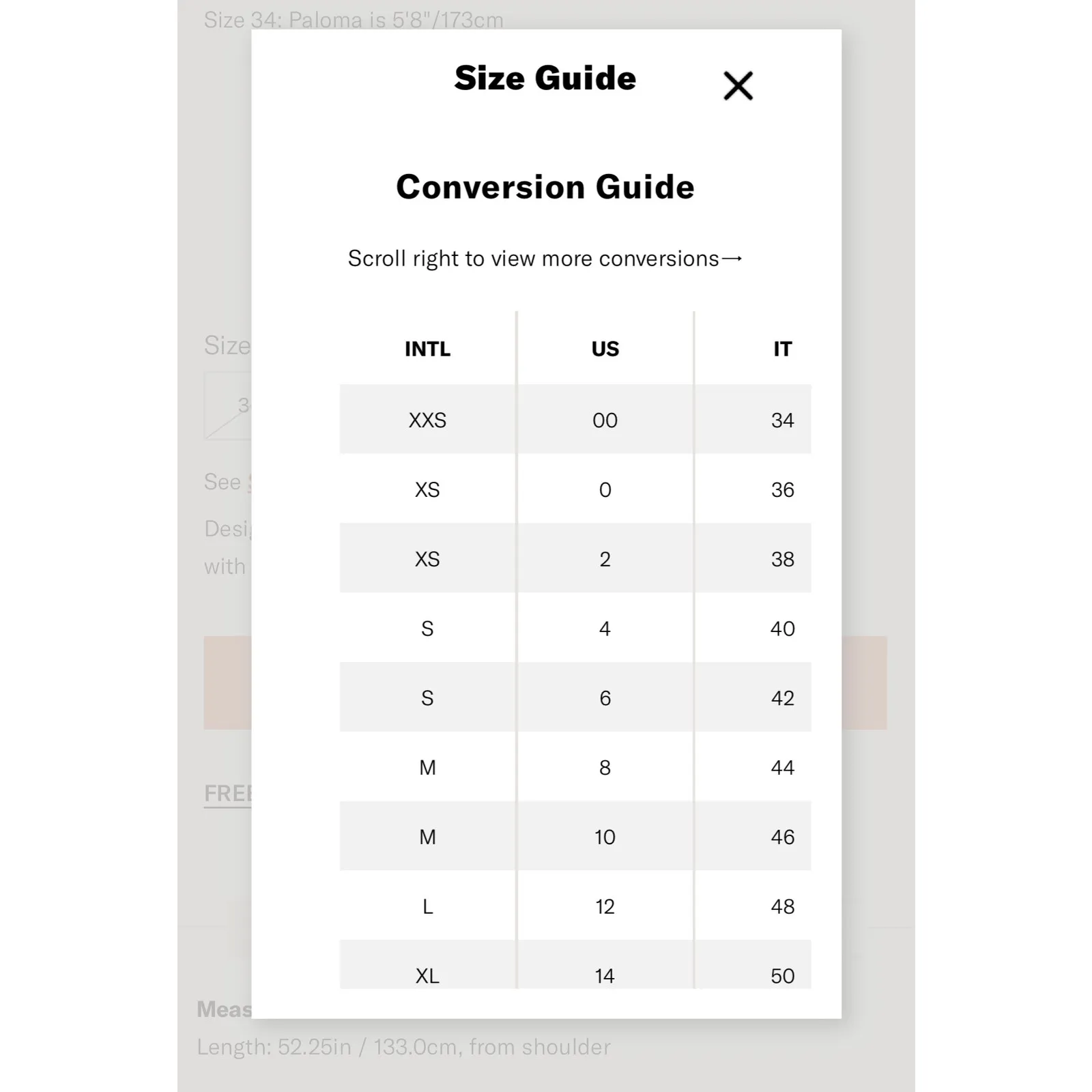Select the XL size cell
The width and height of the screenshot is (1092, 1092).
(427, 975)
